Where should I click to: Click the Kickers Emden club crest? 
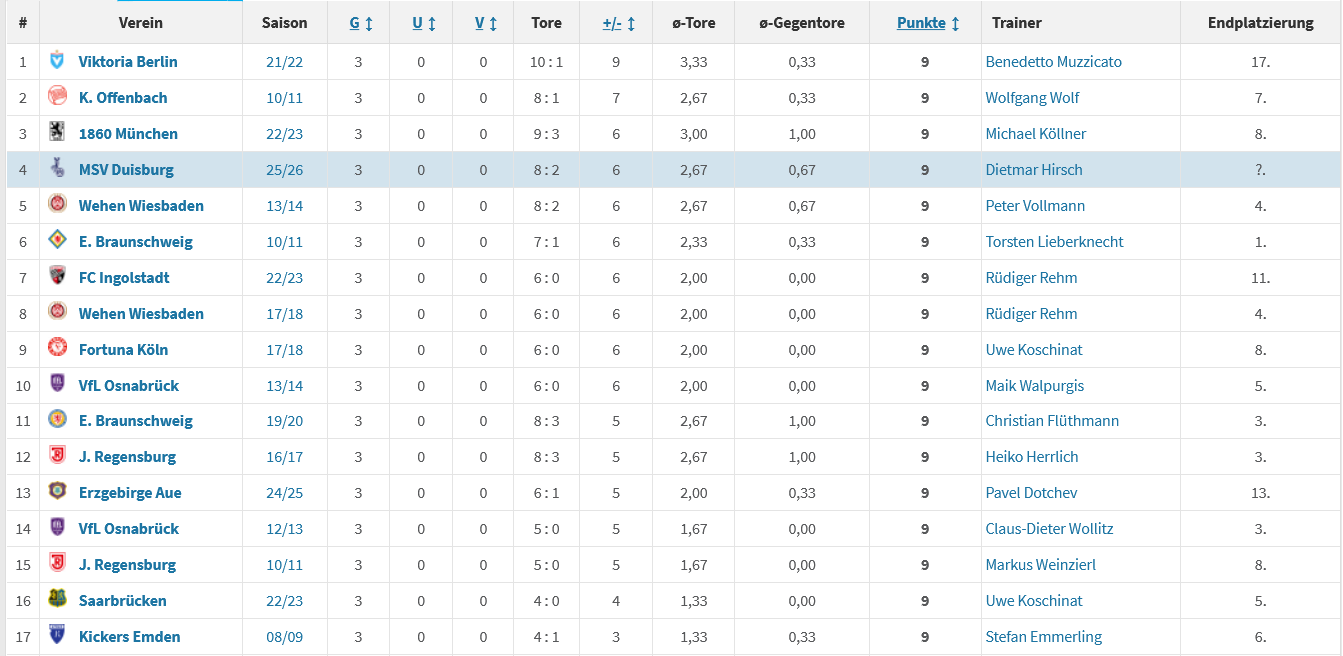pyautogui.click(x=57, y=636)
